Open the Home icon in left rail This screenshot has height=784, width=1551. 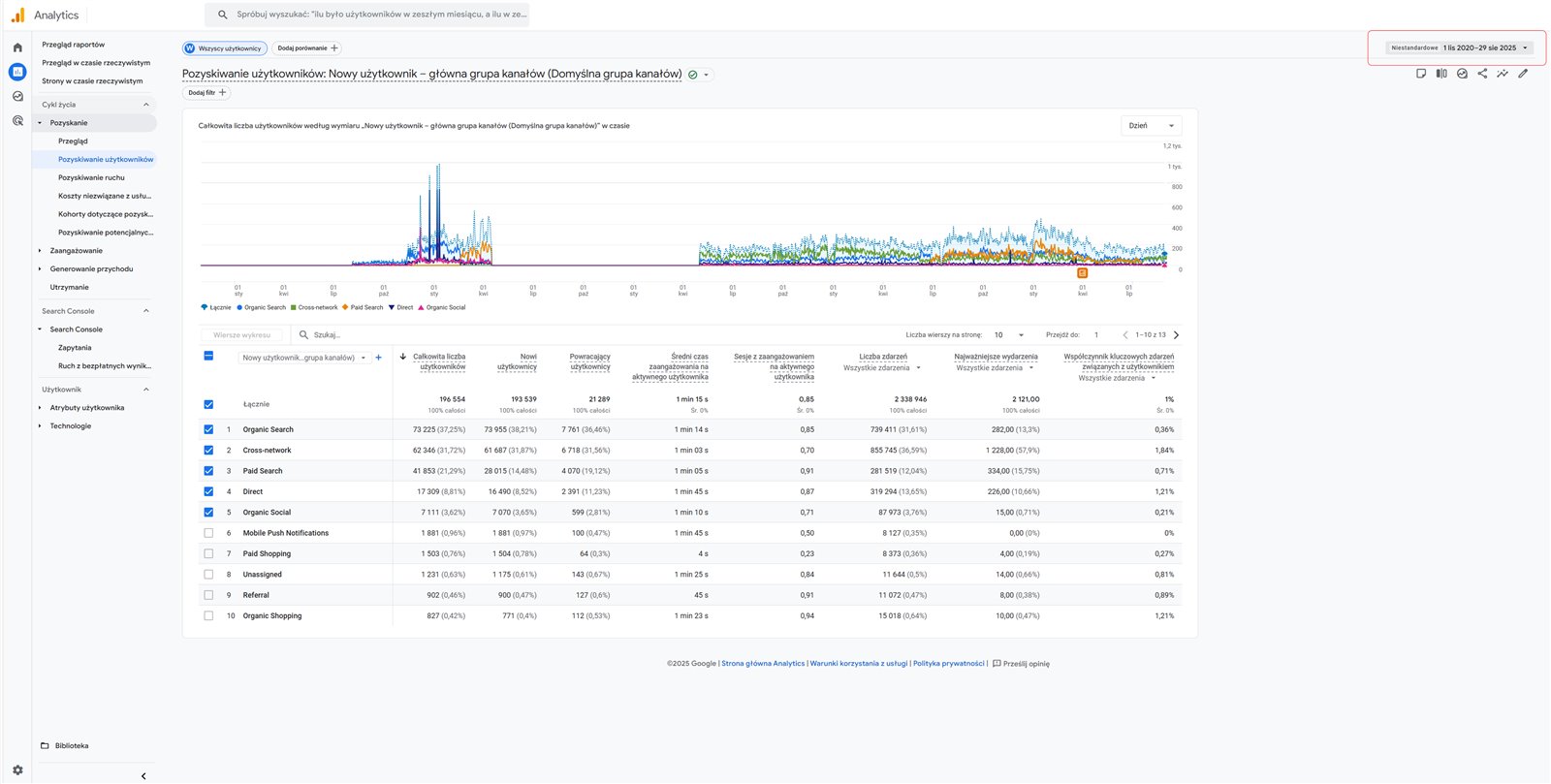click(17, 47)
